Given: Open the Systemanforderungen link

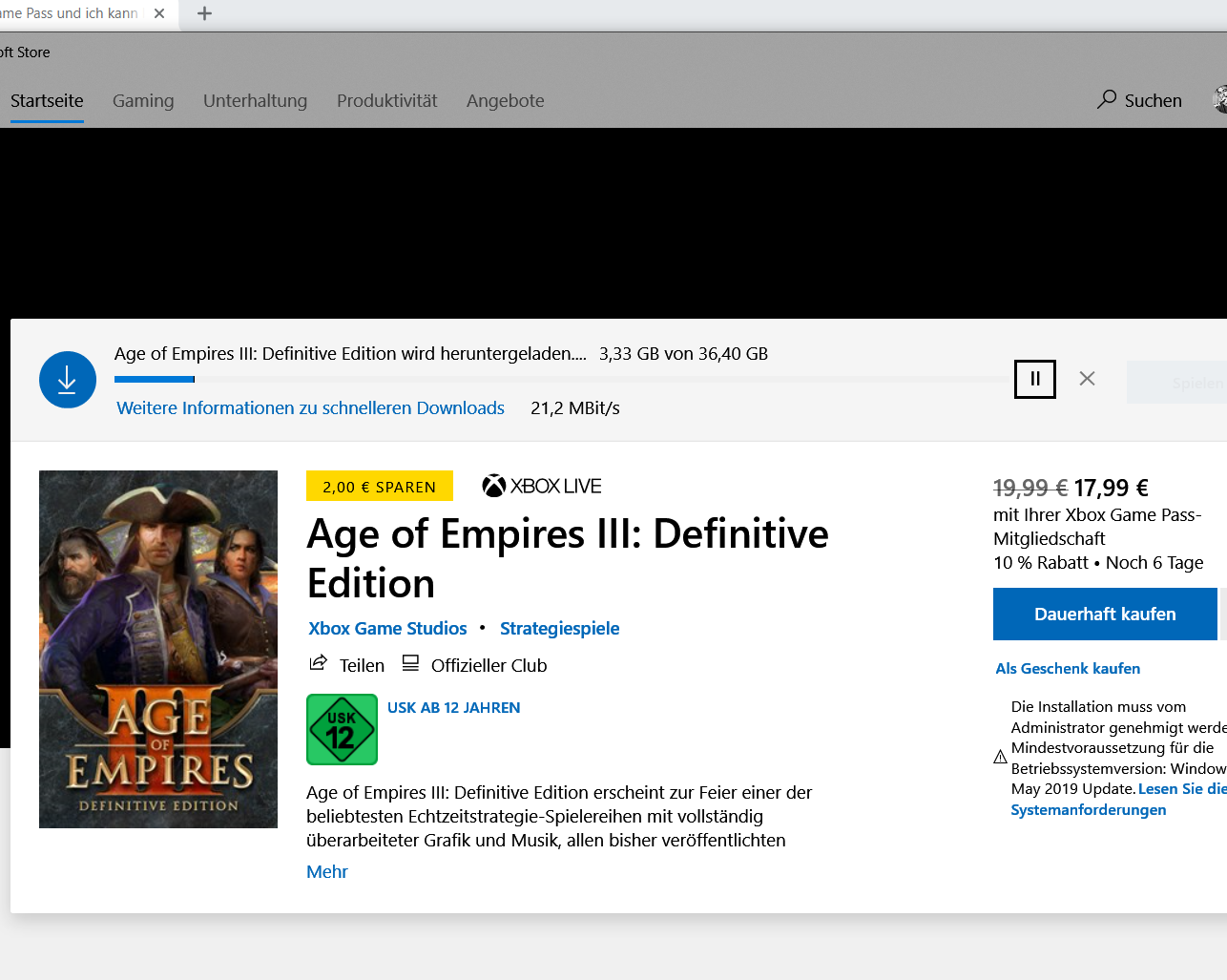Looking at the screenshot, I should point(1088,809).
